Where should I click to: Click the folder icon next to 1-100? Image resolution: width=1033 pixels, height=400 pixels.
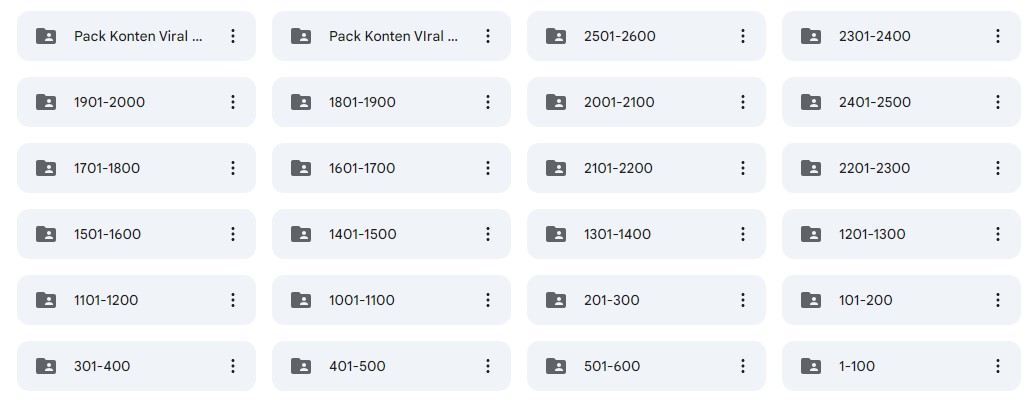point(811,366)
